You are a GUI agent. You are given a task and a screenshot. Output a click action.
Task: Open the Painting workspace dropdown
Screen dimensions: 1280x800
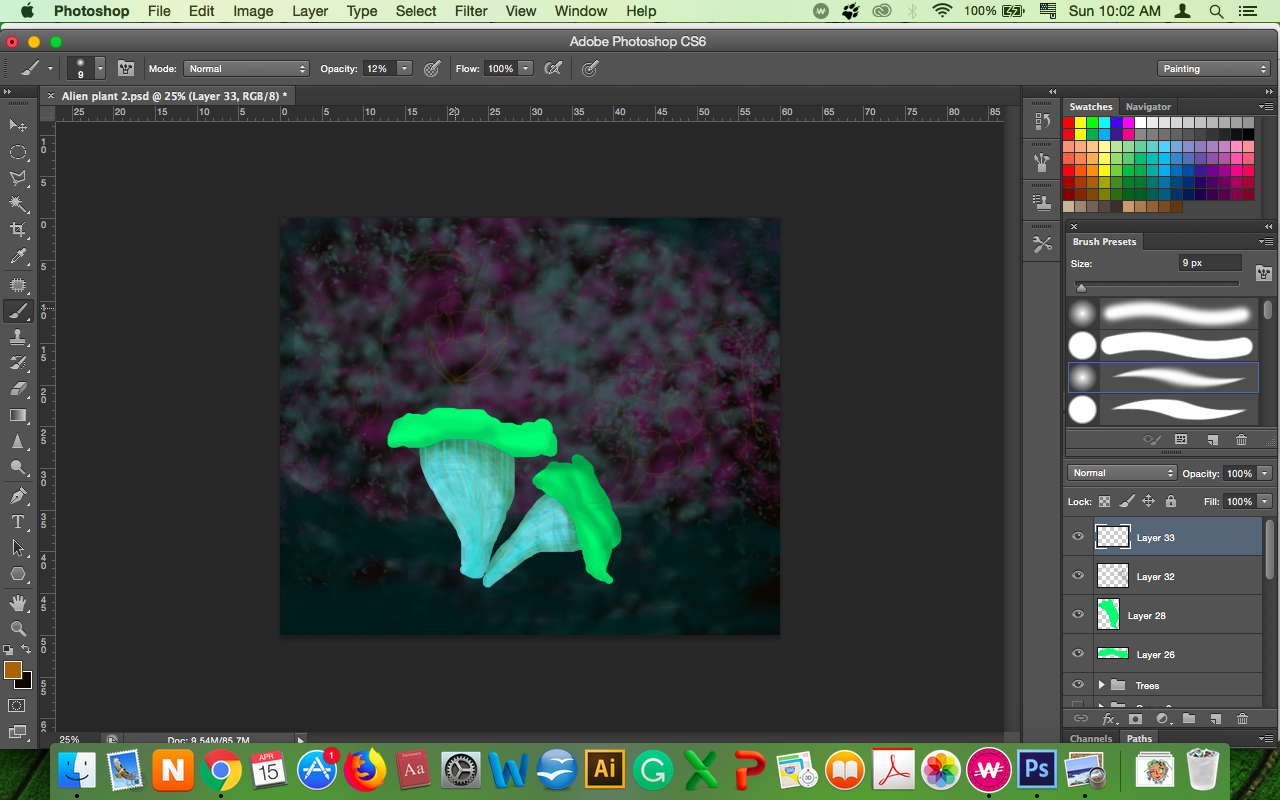click(1214, 69)
